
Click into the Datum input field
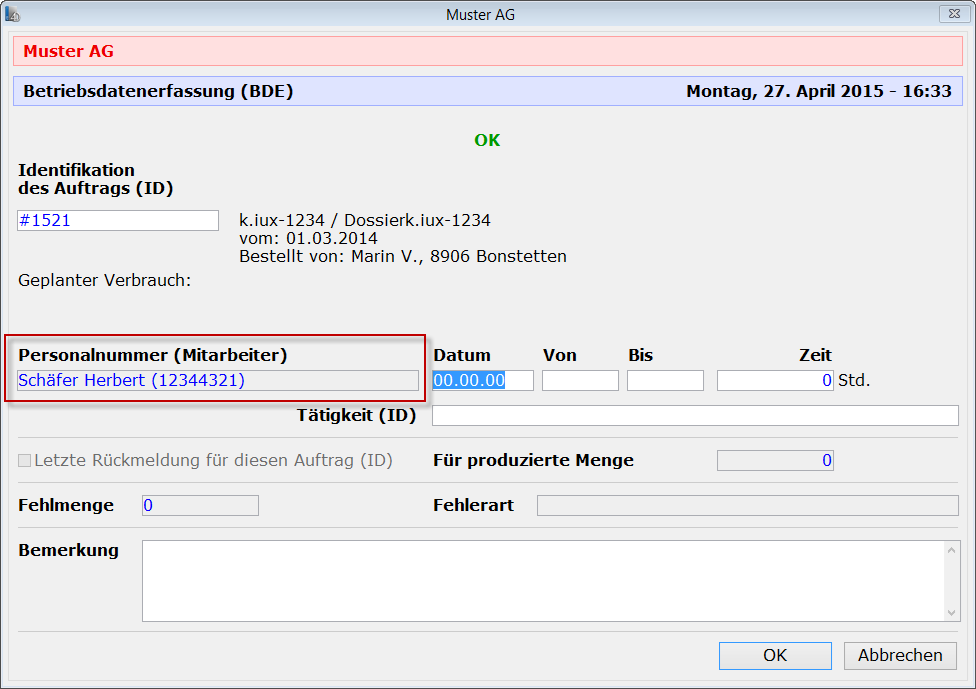coord(482,381)
